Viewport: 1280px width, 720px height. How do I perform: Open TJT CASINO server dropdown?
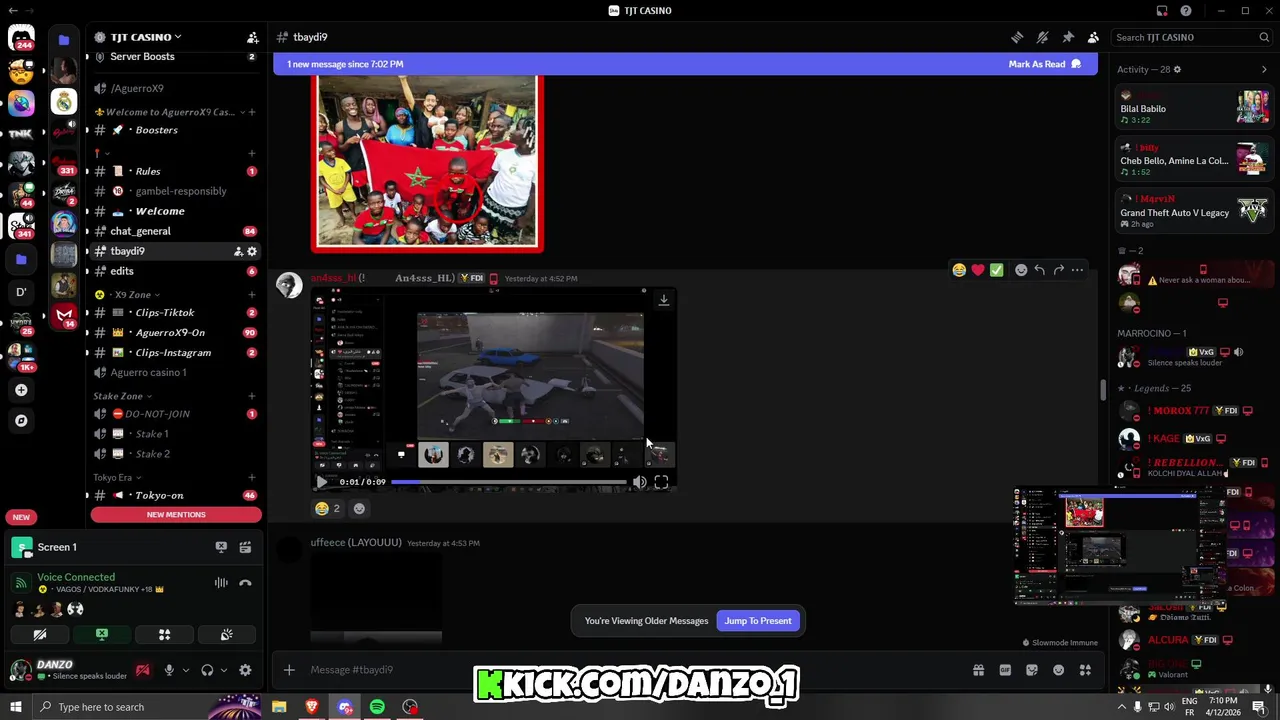click(x=146, y=37)
